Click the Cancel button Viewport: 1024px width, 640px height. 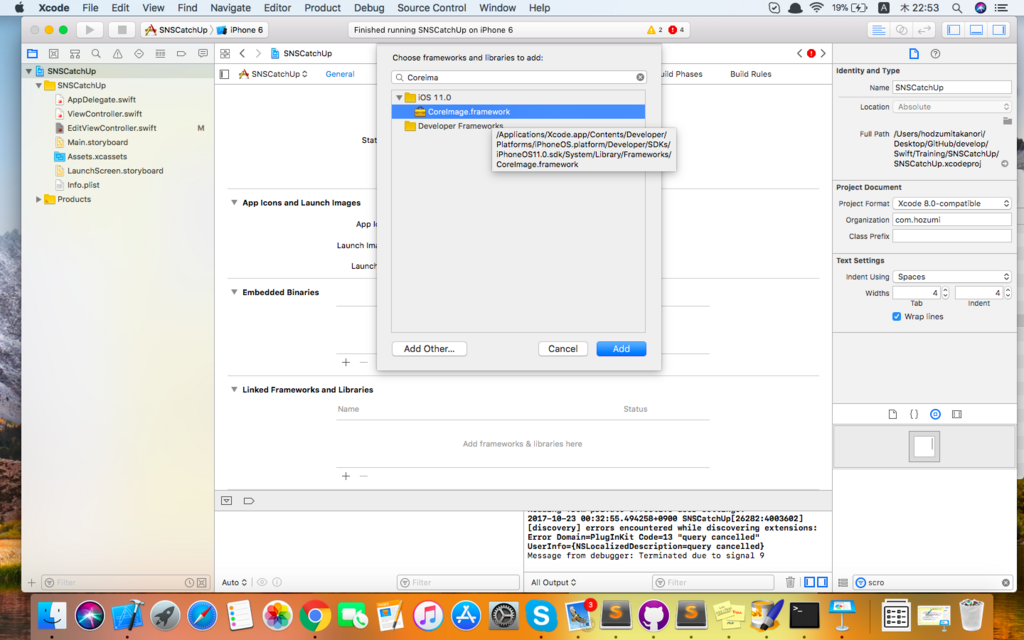[563, 349]
